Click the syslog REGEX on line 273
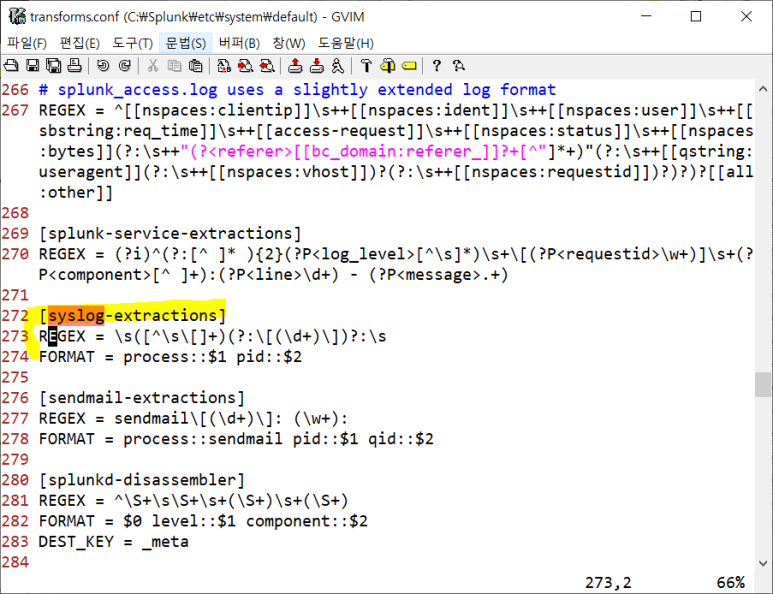773x594 pixels. pyautogui.click(x=212, y=336)
